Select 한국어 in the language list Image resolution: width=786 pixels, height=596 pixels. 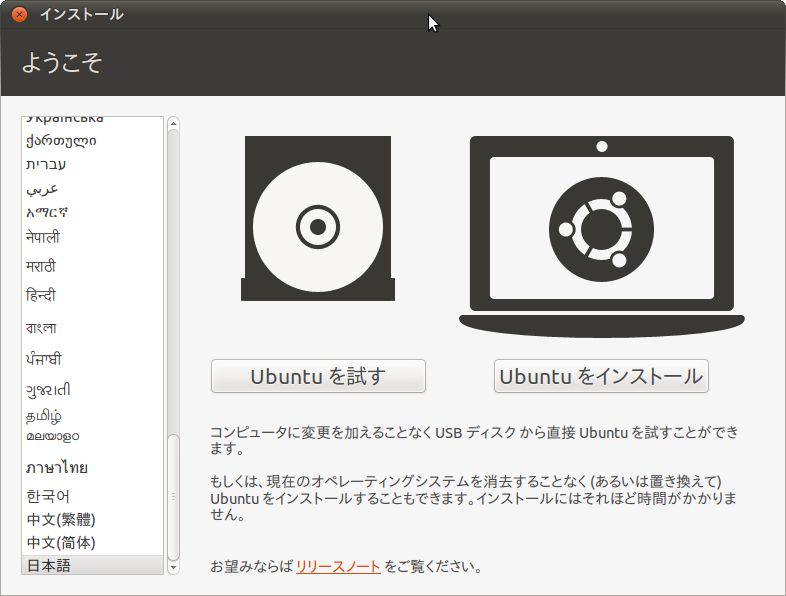[x=92, y=496]
